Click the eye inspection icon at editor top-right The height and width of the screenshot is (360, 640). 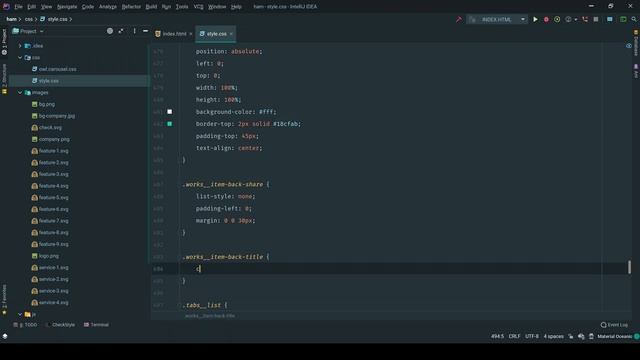(x=629, y=46)
